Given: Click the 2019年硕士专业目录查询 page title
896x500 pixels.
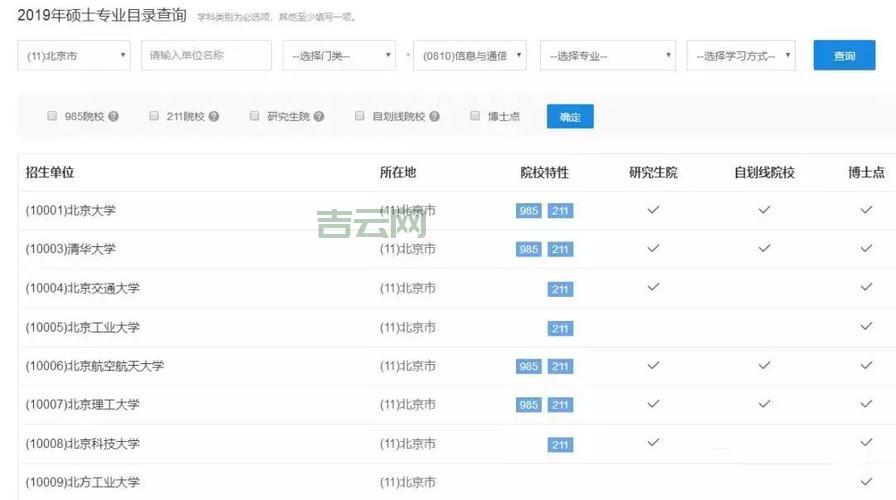Looking at the screenshot, I should coord(102,15).
